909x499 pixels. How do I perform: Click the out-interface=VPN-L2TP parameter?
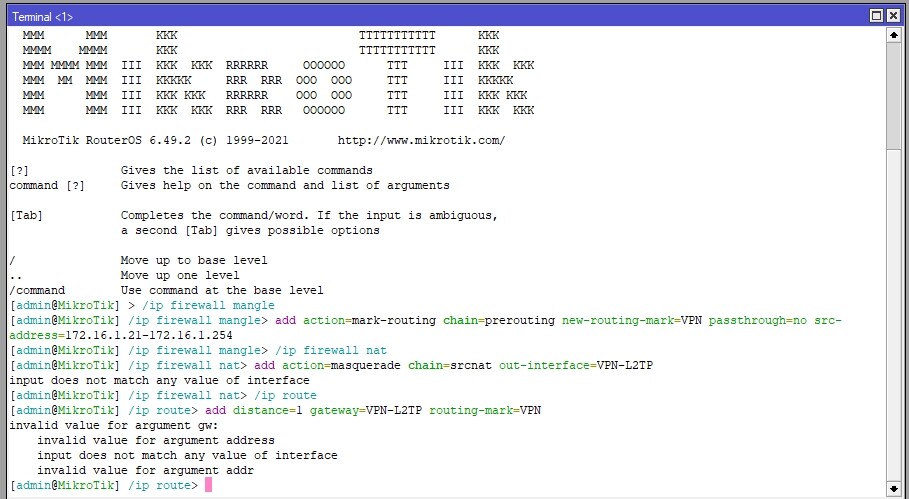pyautogui.click(x=576, y=365)
